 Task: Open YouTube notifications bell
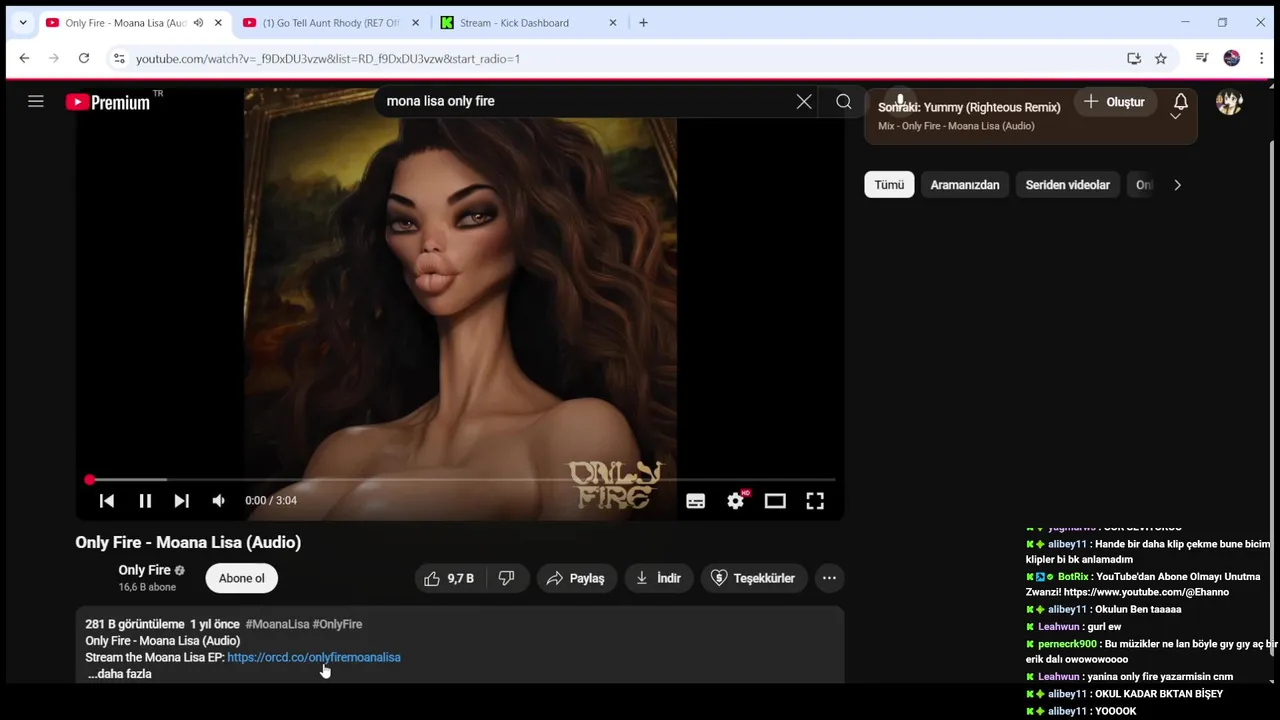tap(1181, 101)
